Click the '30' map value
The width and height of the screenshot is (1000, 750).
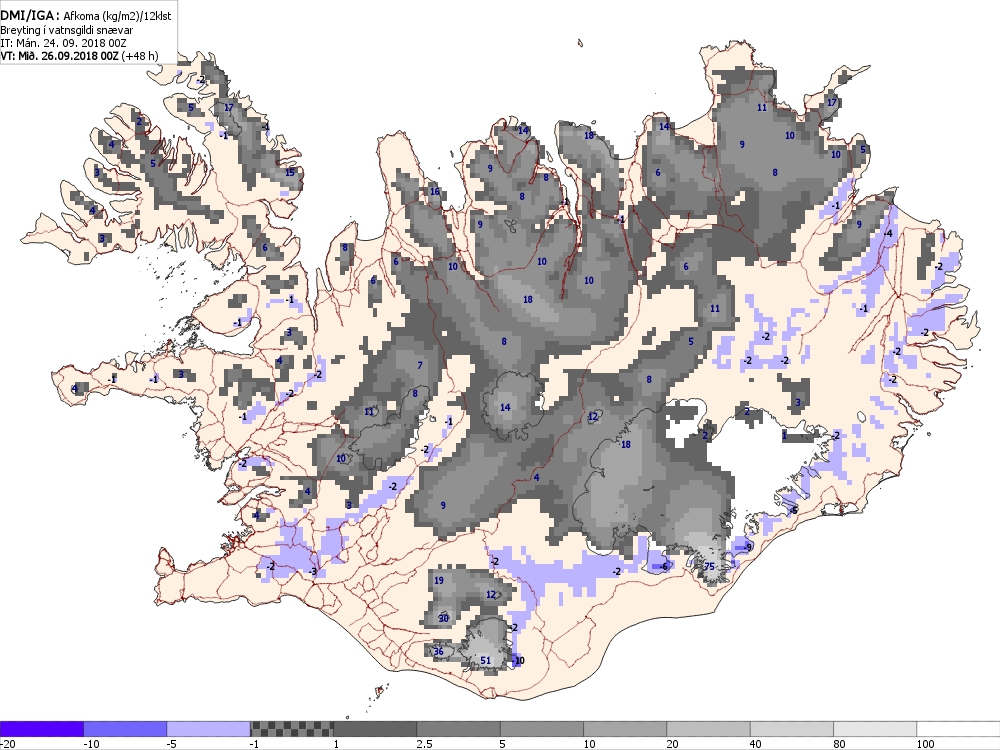[444, 618]
